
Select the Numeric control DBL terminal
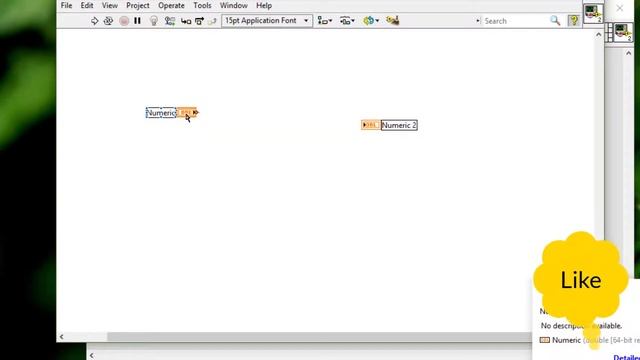pyautogui.click(x=188, y=112)
